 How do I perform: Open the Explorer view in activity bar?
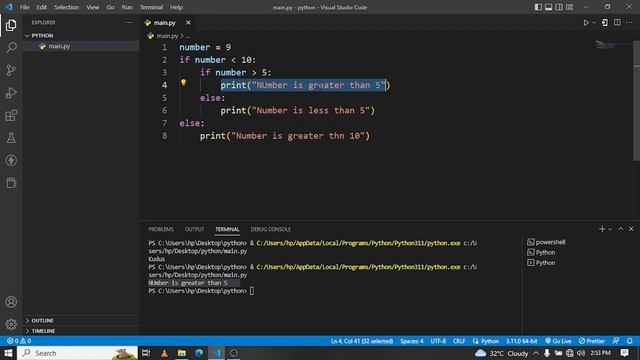tap(11, 25)
